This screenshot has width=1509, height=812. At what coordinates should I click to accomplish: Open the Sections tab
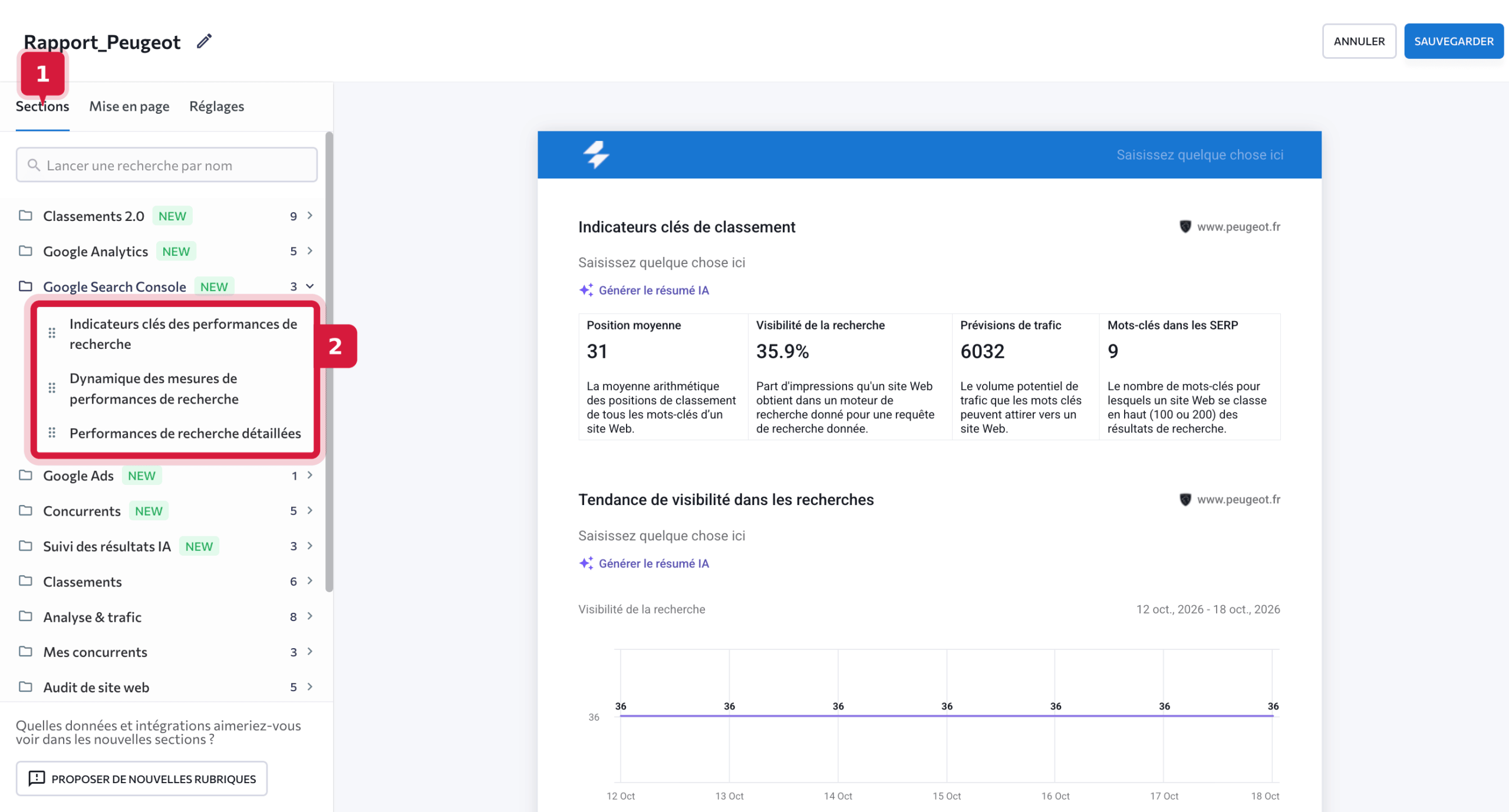pyautogui.click(x=42, y=107)
